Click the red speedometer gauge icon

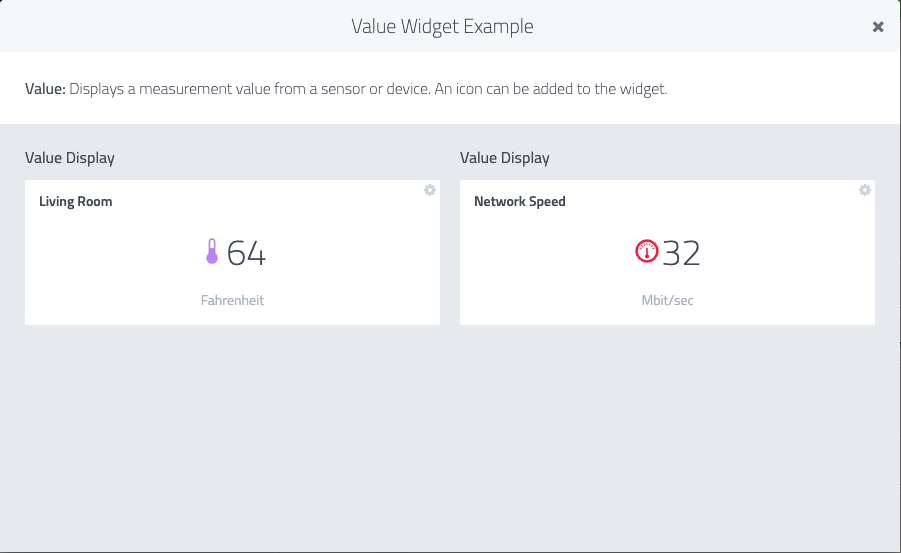point(646,251)
